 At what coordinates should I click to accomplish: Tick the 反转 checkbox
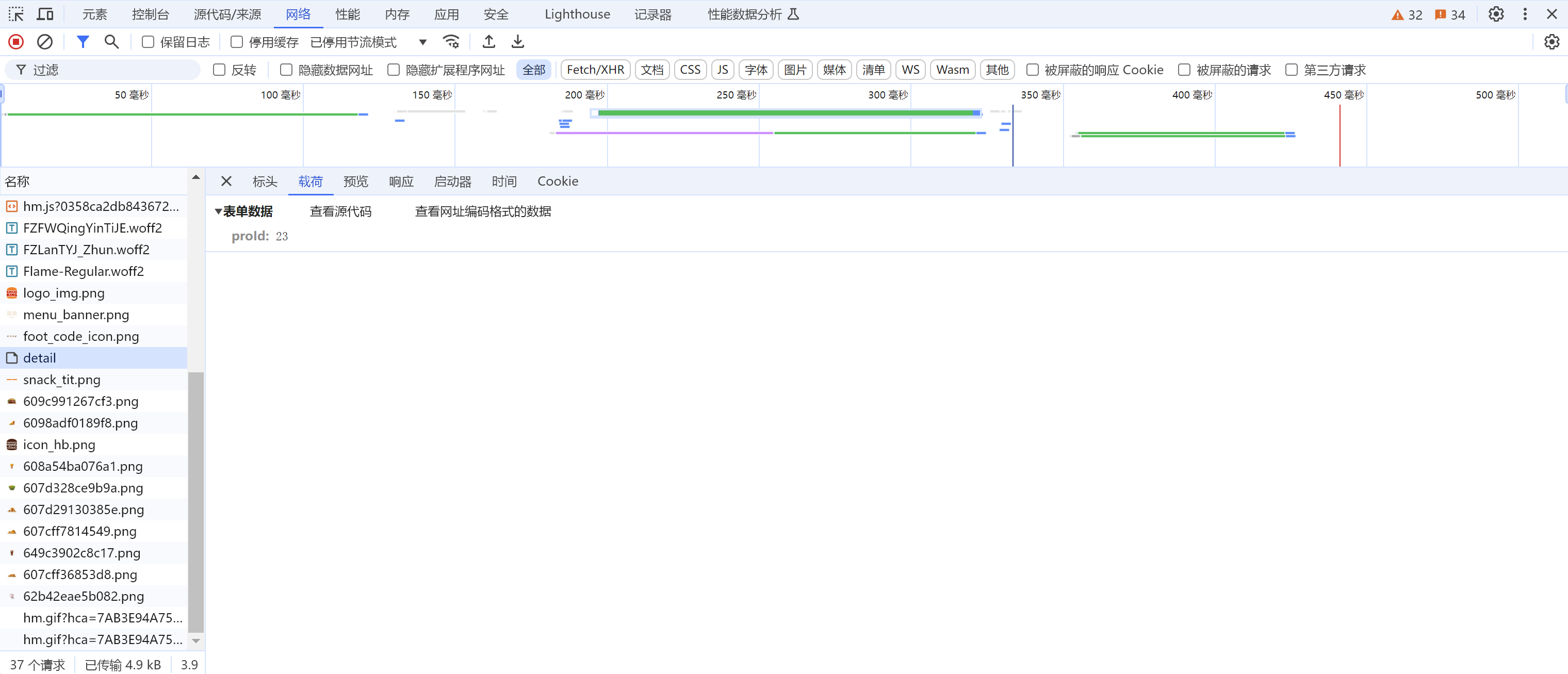click(x=219, y=70)
